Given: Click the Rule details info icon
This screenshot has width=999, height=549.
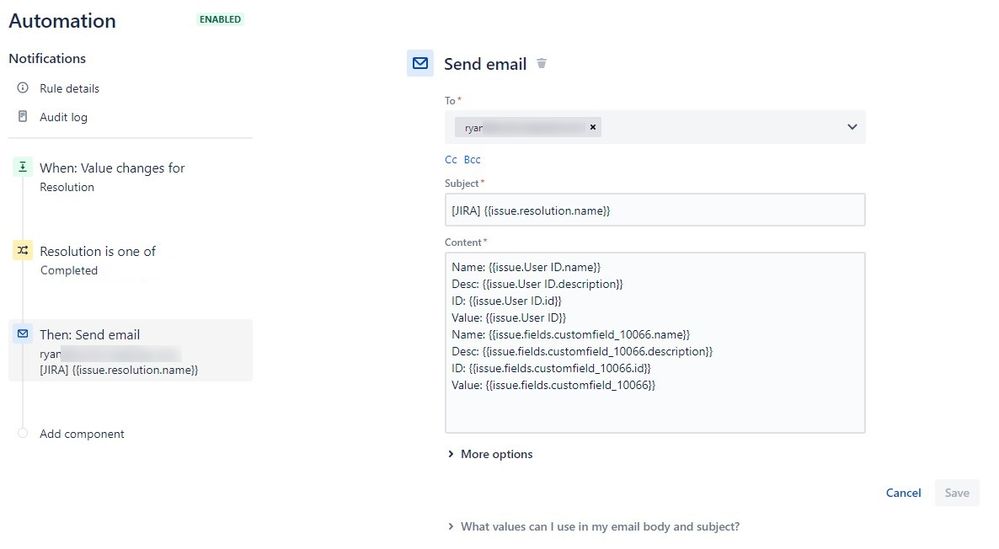Looking at the screenshot, I should (23, 88).
